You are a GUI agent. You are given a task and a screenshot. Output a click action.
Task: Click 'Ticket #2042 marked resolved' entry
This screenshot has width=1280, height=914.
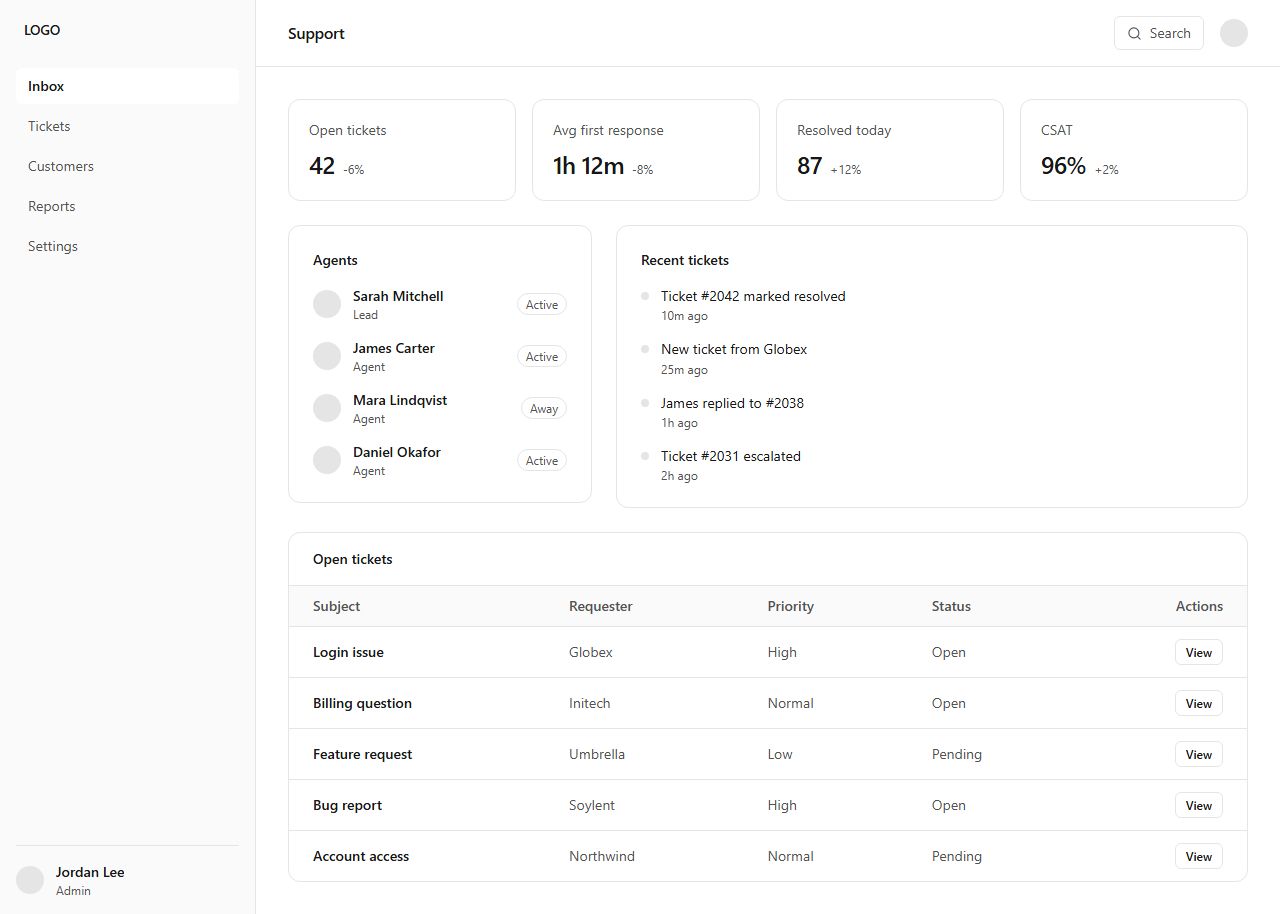tap(753, 296)
